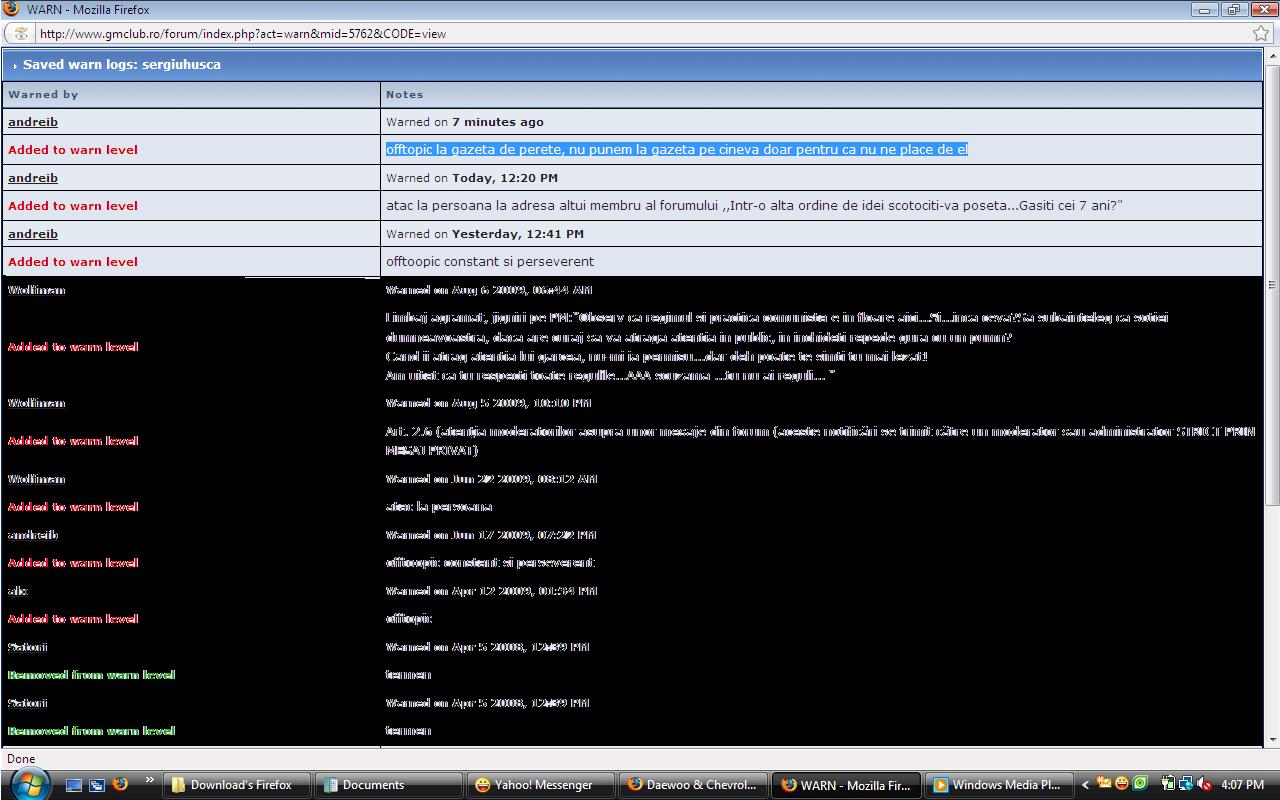Click andreib link beside Yesterday, 12:41 PM
Viewport: 1280px width, 800px height.
click(x=33, y=234)
